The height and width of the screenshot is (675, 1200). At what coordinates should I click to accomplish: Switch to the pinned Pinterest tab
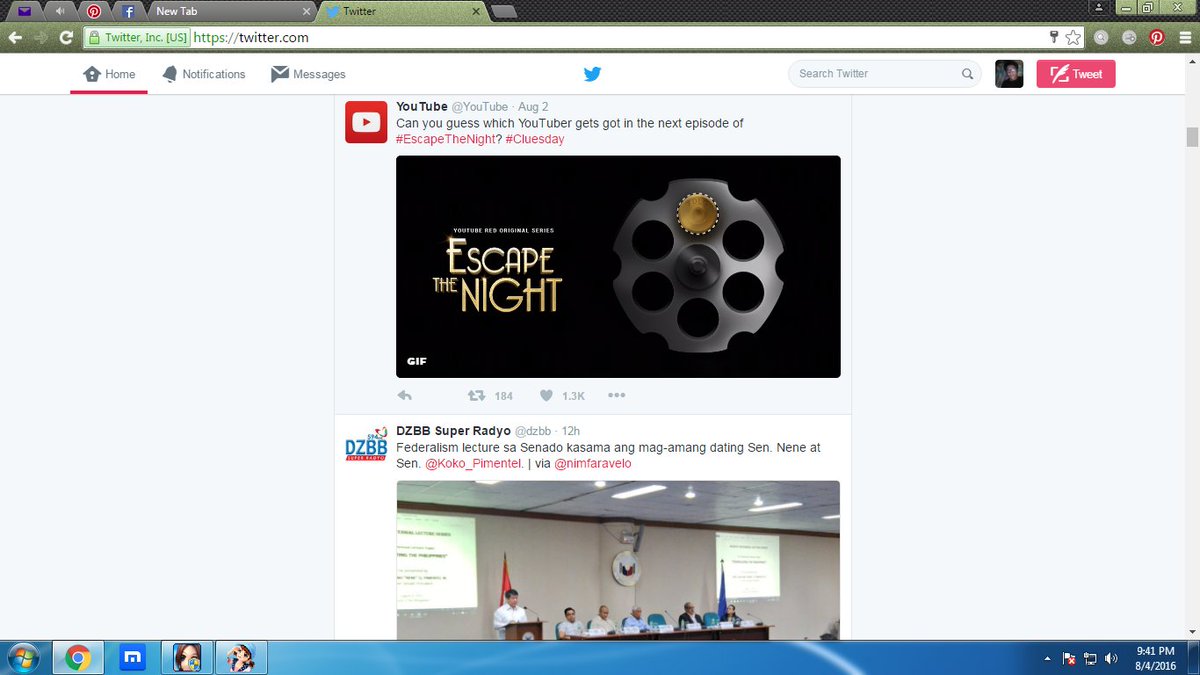[x=93, y=11]
